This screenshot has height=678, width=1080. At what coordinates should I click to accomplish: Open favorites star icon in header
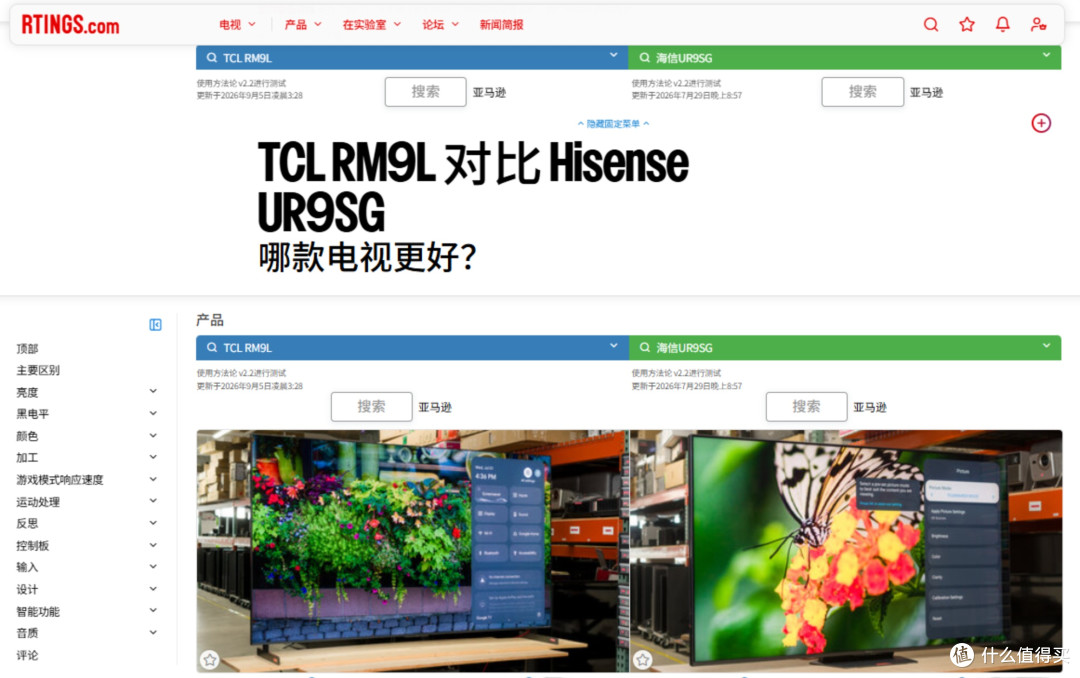point(967,25)
